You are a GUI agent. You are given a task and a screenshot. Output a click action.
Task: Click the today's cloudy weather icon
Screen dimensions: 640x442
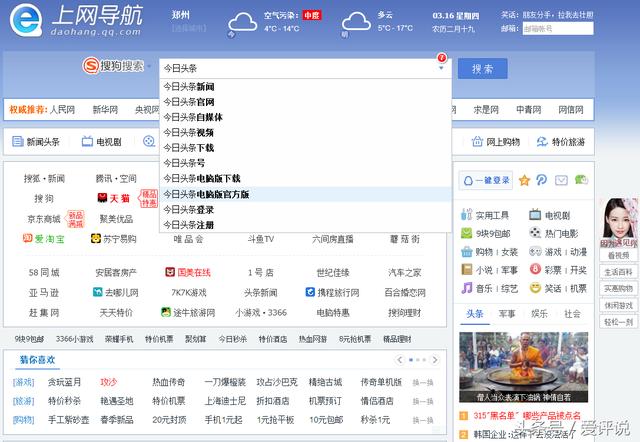coord(242,22)
